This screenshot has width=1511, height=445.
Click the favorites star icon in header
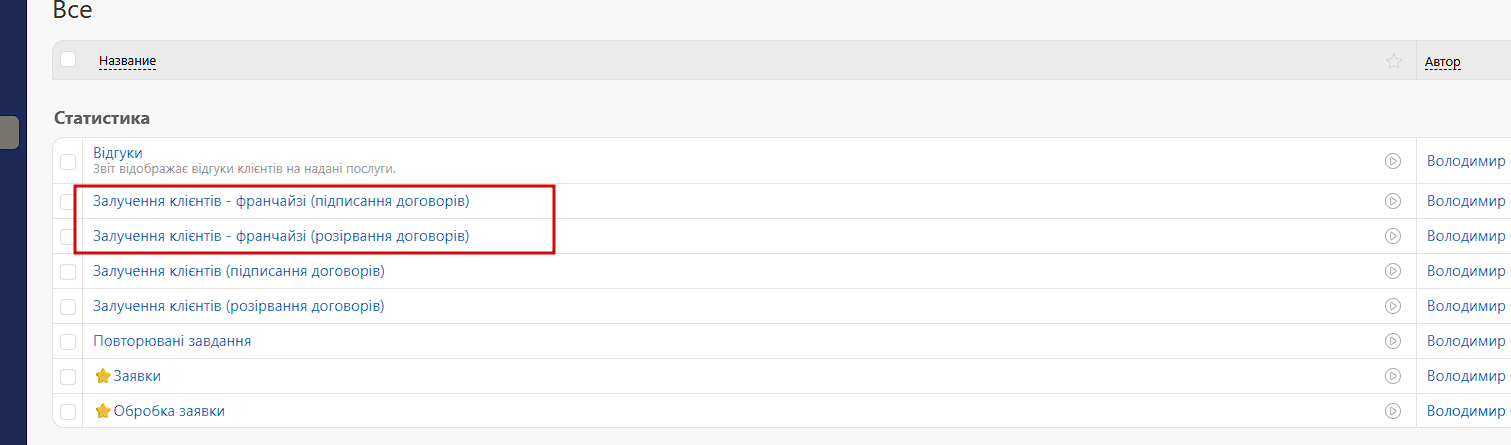point(1393,61)
